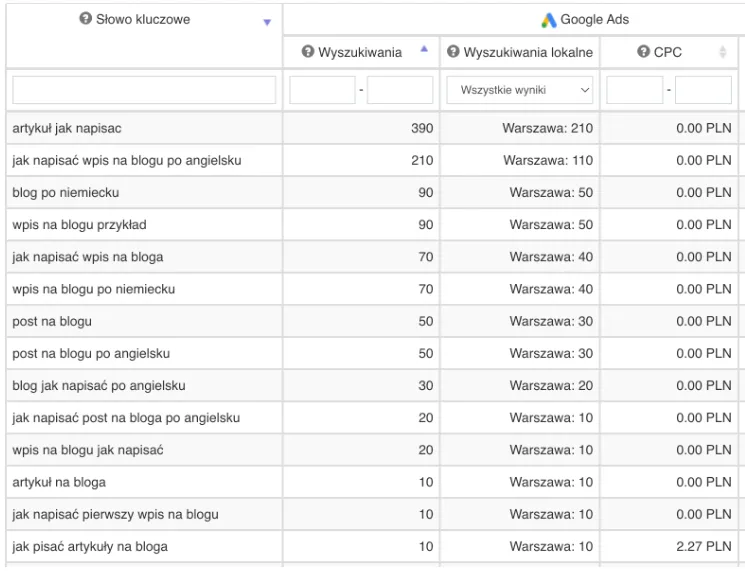Click help icon beside Wyszukiwania lokalne
The width and height of the screenshot is (745, 571).
click(x=453, y=52)
